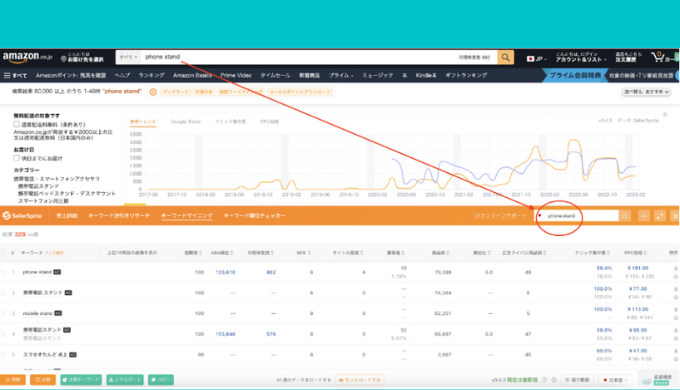Click the エクスポート export button
The height and width of the screenshot is (390, 680).
125,380
